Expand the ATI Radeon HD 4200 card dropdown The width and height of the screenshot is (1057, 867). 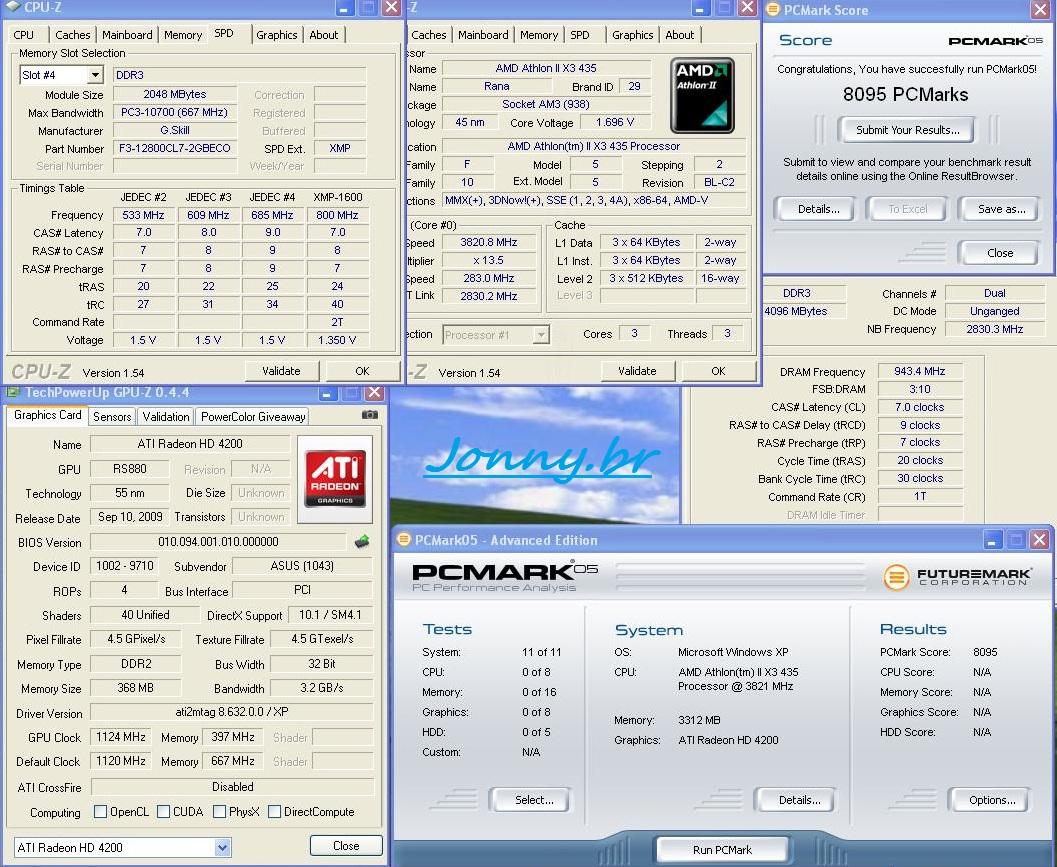pos(222,847)
